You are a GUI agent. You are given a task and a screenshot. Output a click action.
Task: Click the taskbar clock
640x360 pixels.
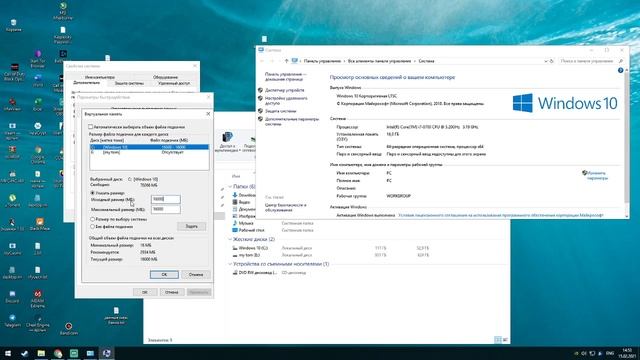pyautogui.click(x=627, y=353)
